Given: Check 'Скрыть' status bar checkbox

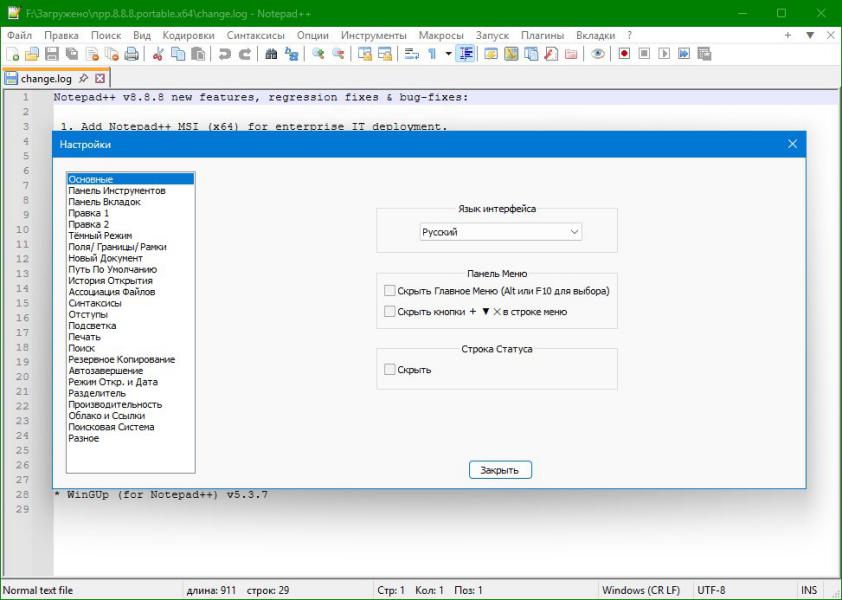Looking at the screenshot, I should (x=390, y=370).
